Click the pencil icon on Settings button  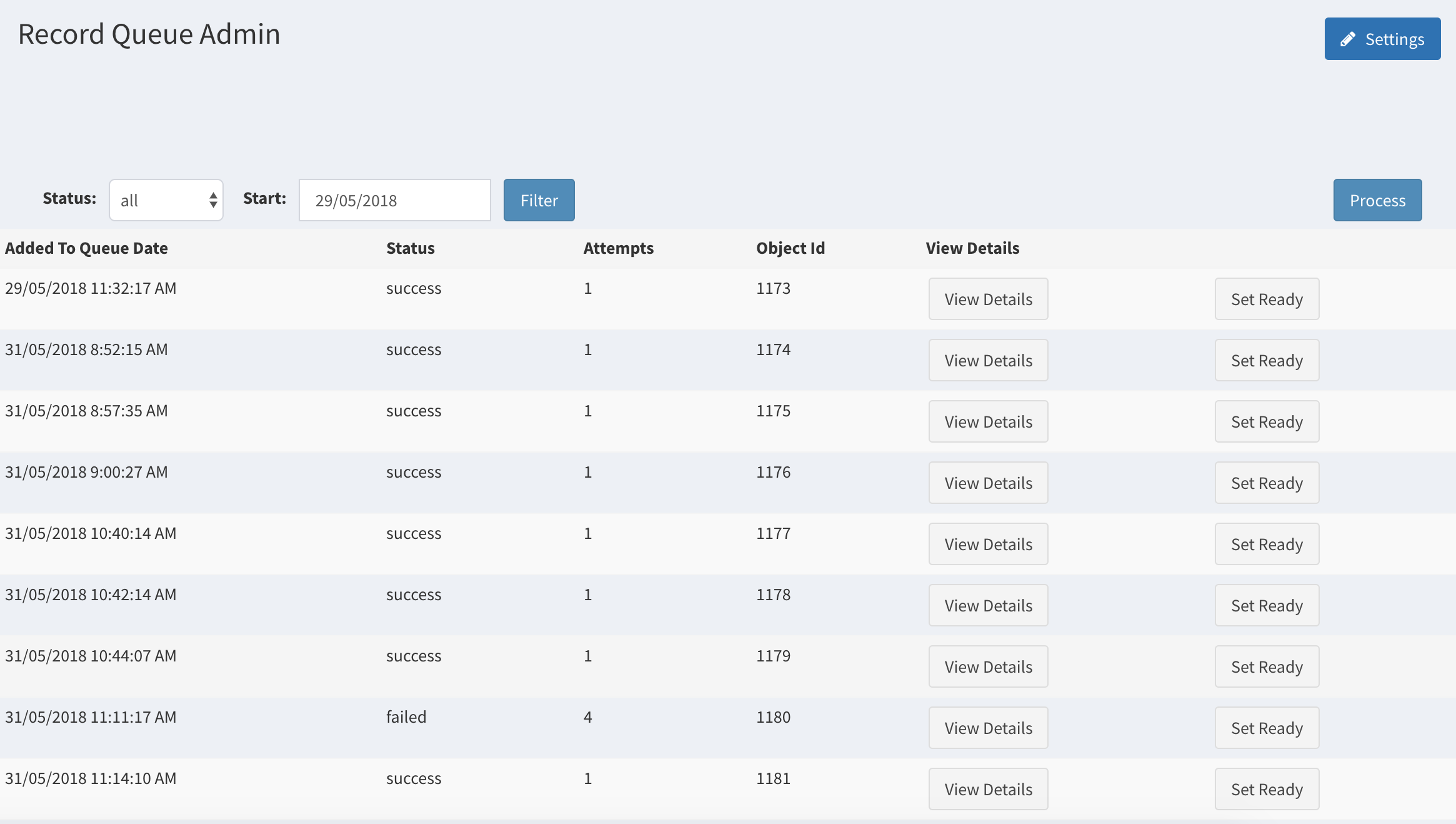[1348, 39]
